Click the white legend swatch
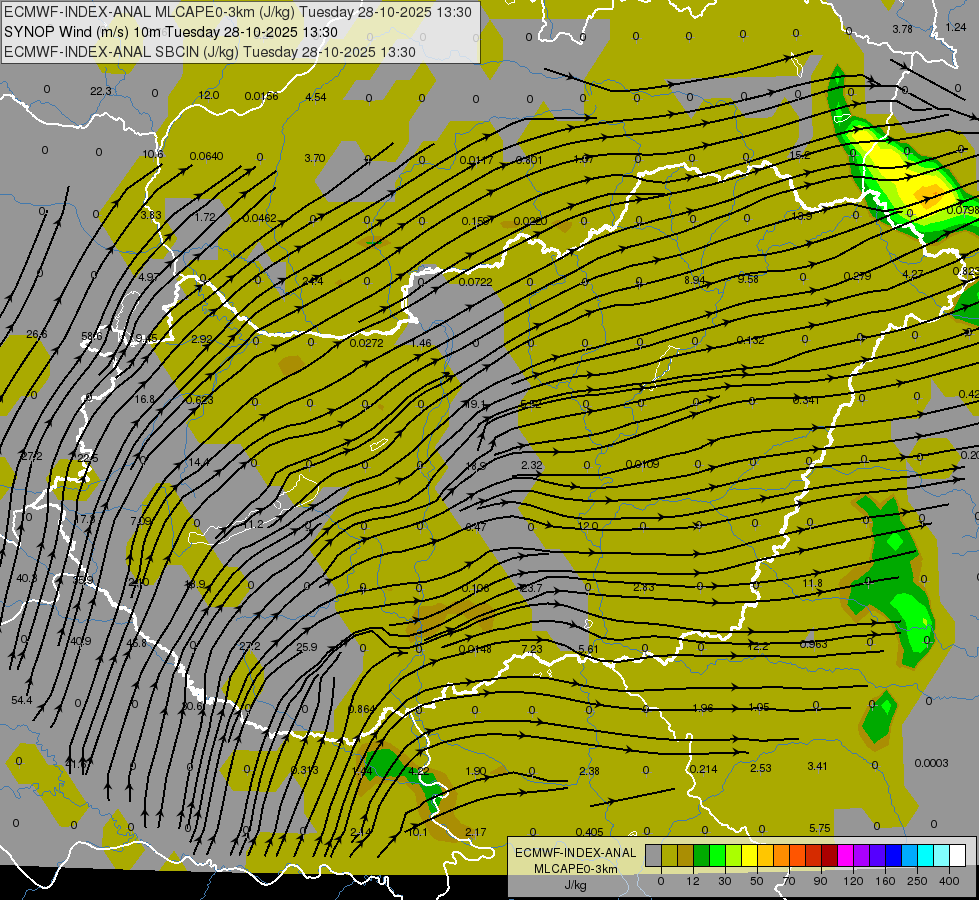 point(957,855)
